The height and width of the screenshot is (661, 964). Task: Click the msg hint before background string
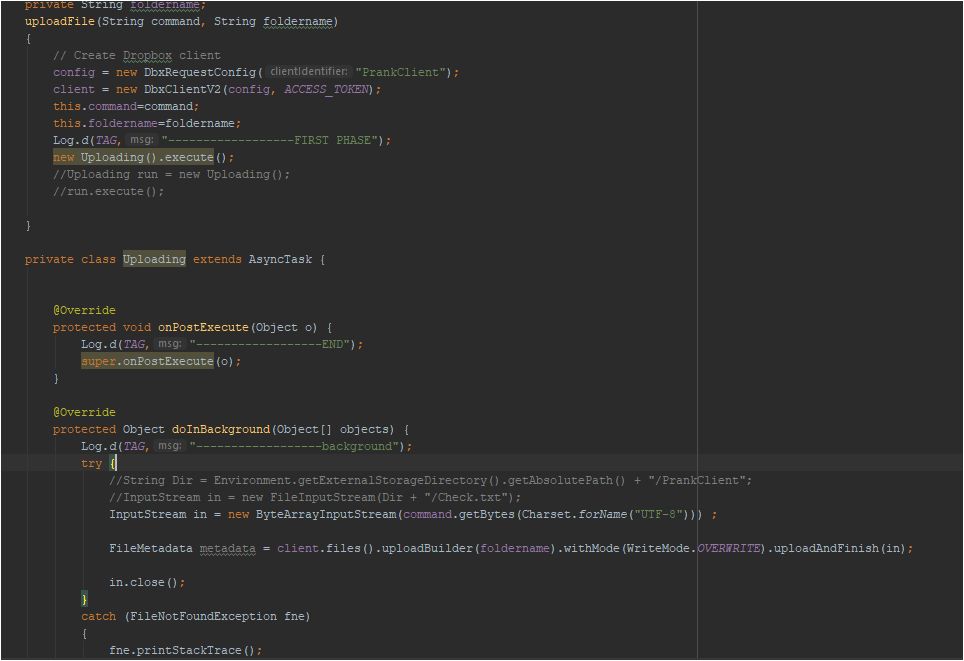pos(169,446)
